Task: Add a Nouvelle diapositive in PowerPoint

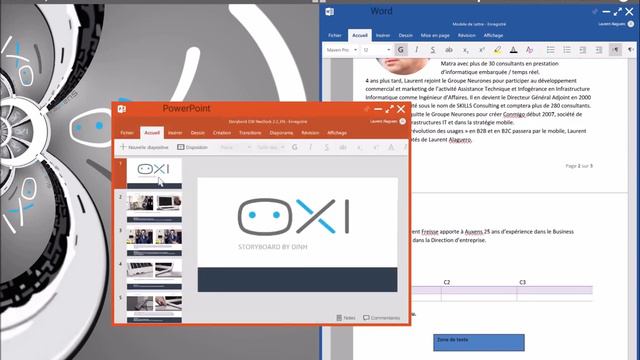Action: 144,147
